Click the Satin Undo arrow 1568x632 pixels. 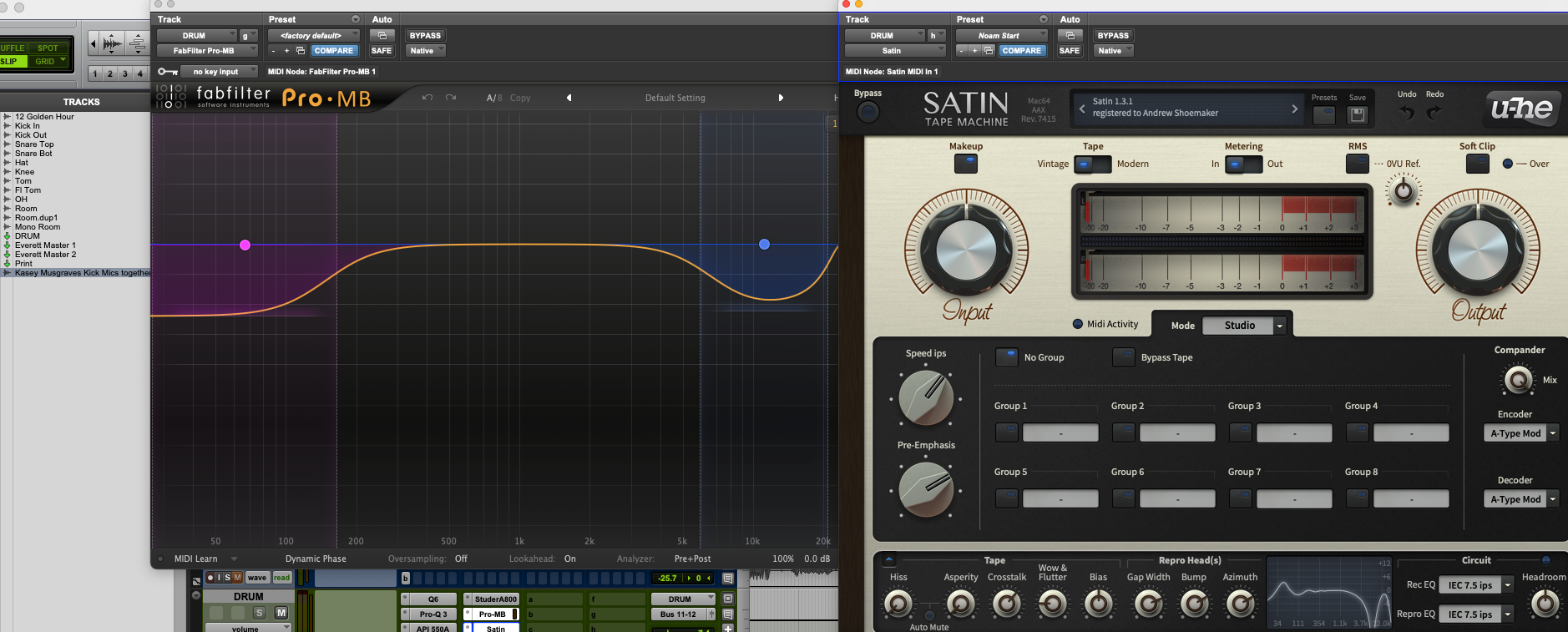[1407, 112]
